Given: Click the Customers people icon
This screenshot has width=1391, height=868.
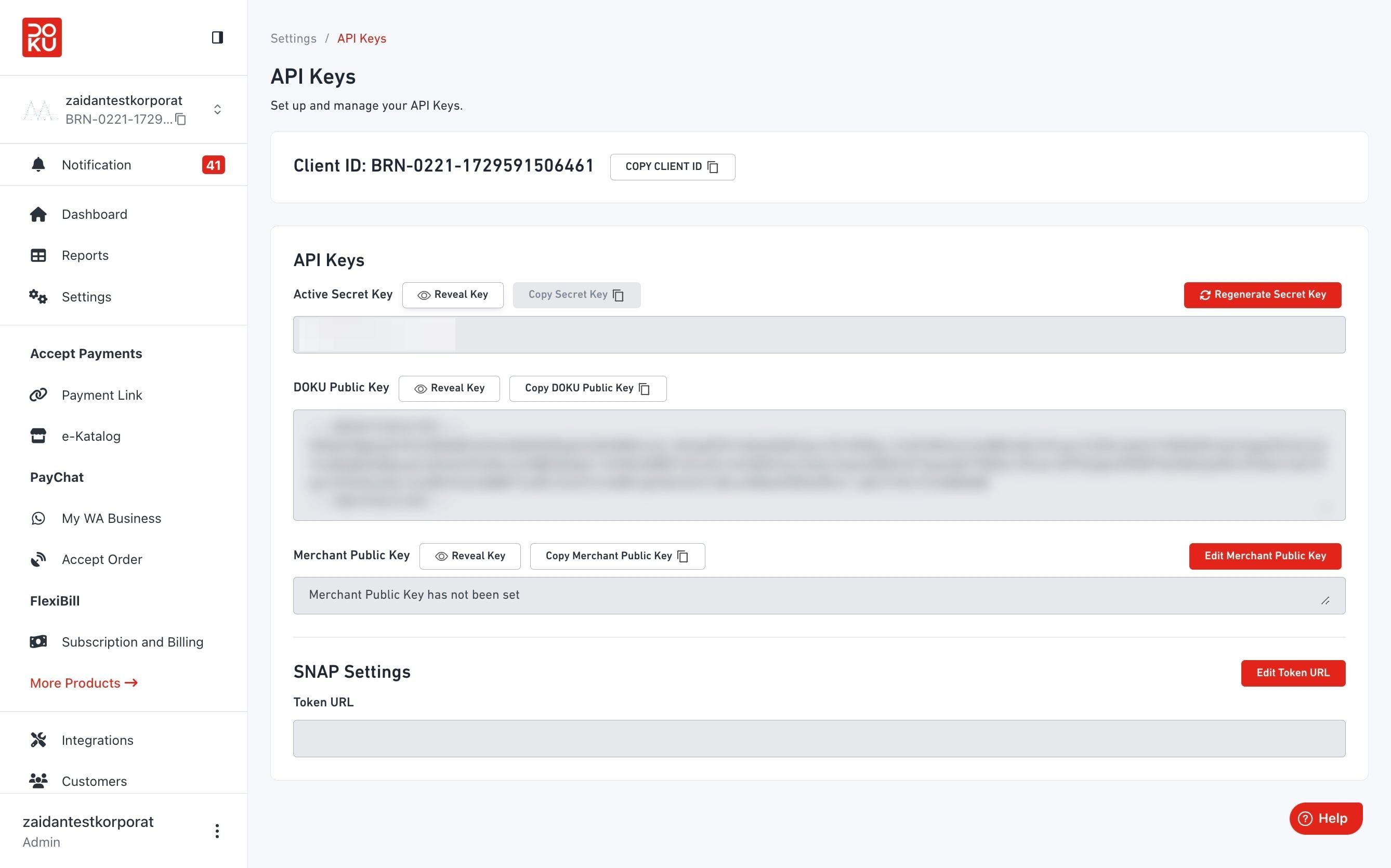Looking at the screenshot, I should click(x=38, y=781).
